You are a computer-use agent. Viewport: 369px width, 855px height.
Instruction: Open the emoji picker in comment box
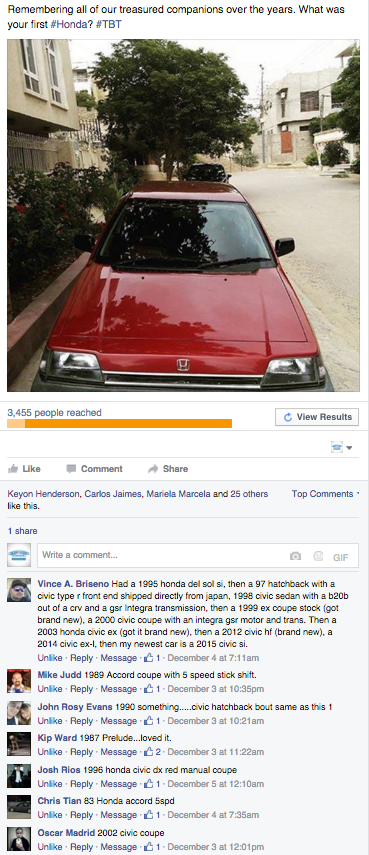point(318,556)
